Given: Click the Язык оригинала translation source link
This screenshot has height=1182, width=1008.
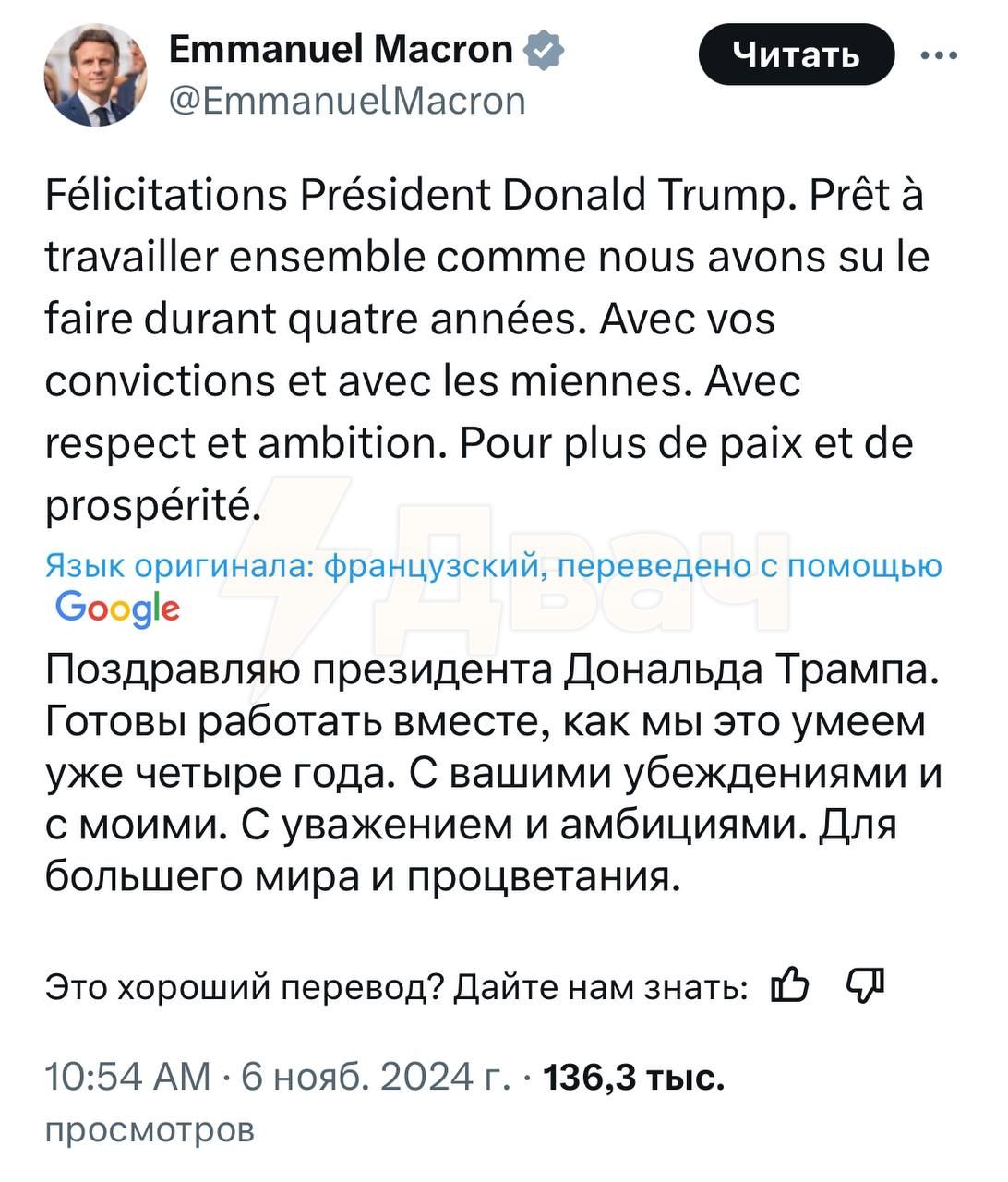Looking at the screenshot, I should 494,566.
